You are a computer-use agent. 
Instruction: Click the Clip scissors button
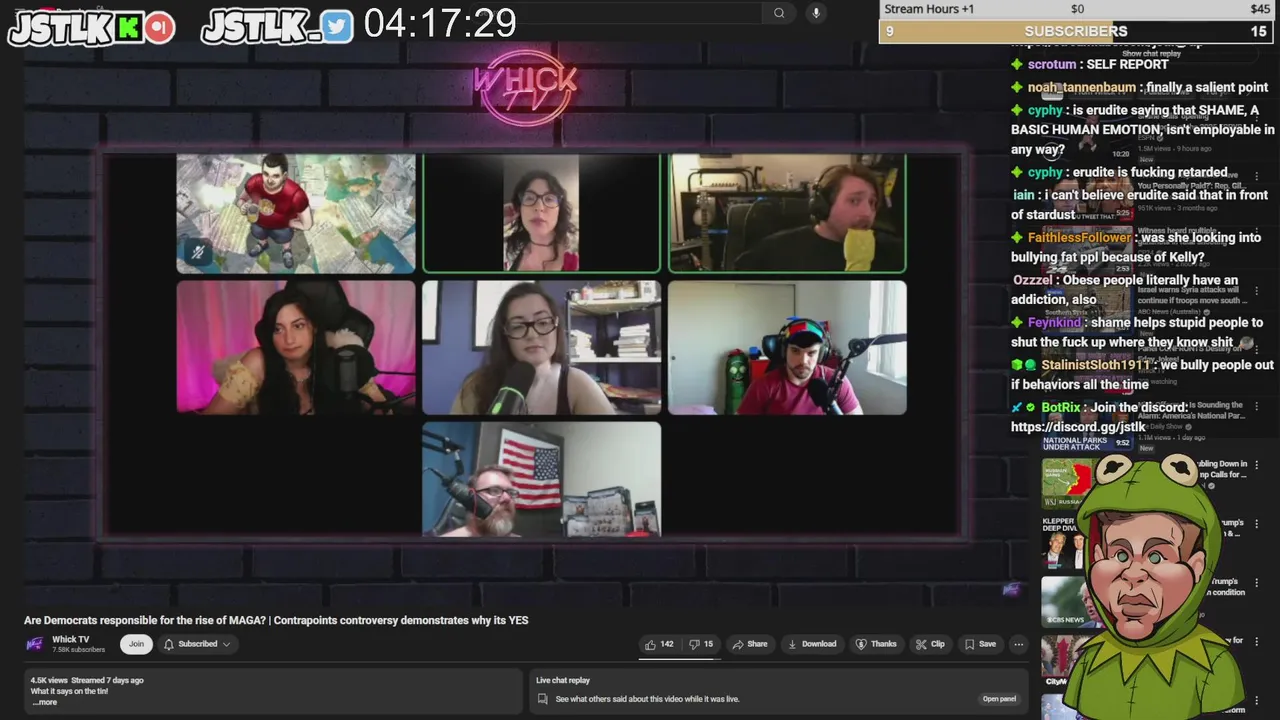[x=930, y=644]
